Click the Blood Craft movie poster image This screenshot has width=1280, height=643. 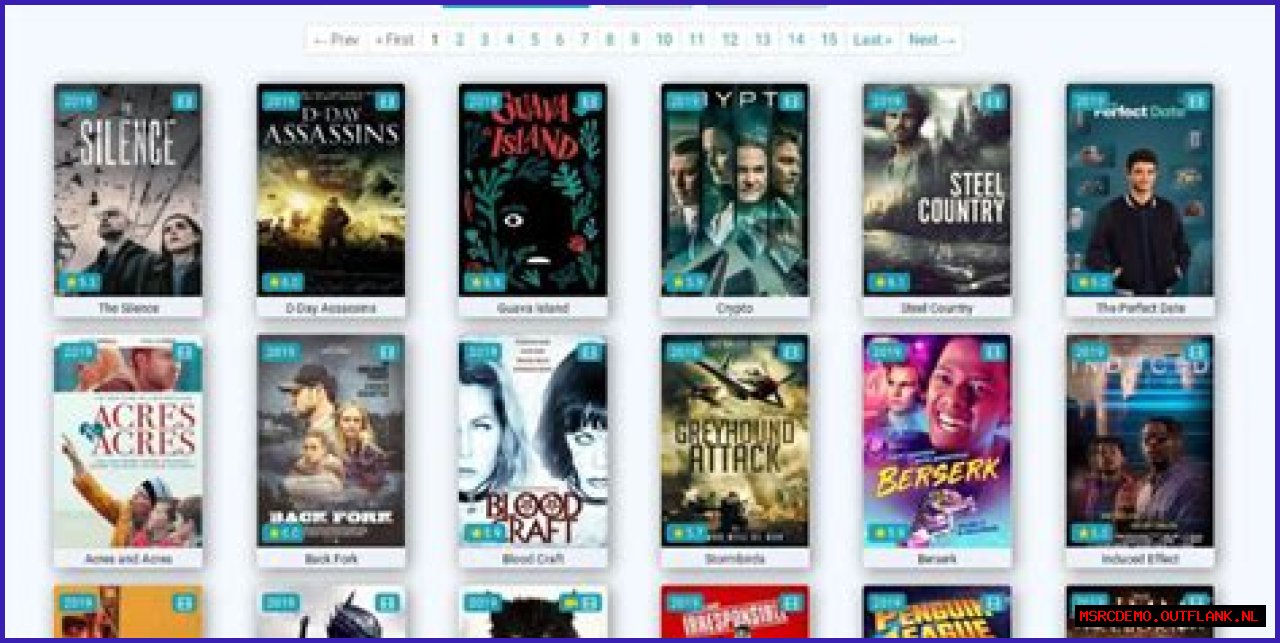(x=533, y=441)
